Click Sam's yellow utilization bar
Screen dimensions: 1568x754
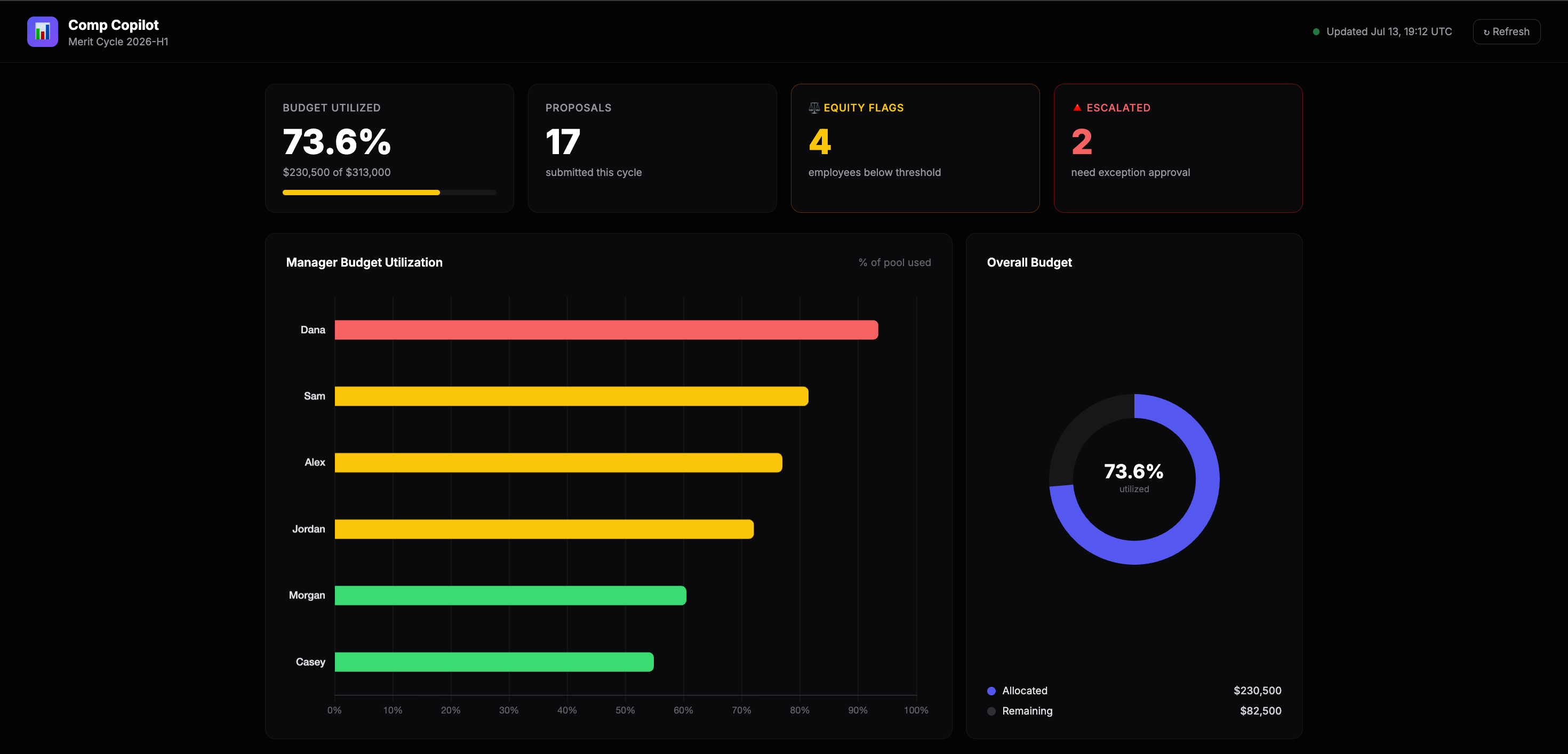pos(572,396)
